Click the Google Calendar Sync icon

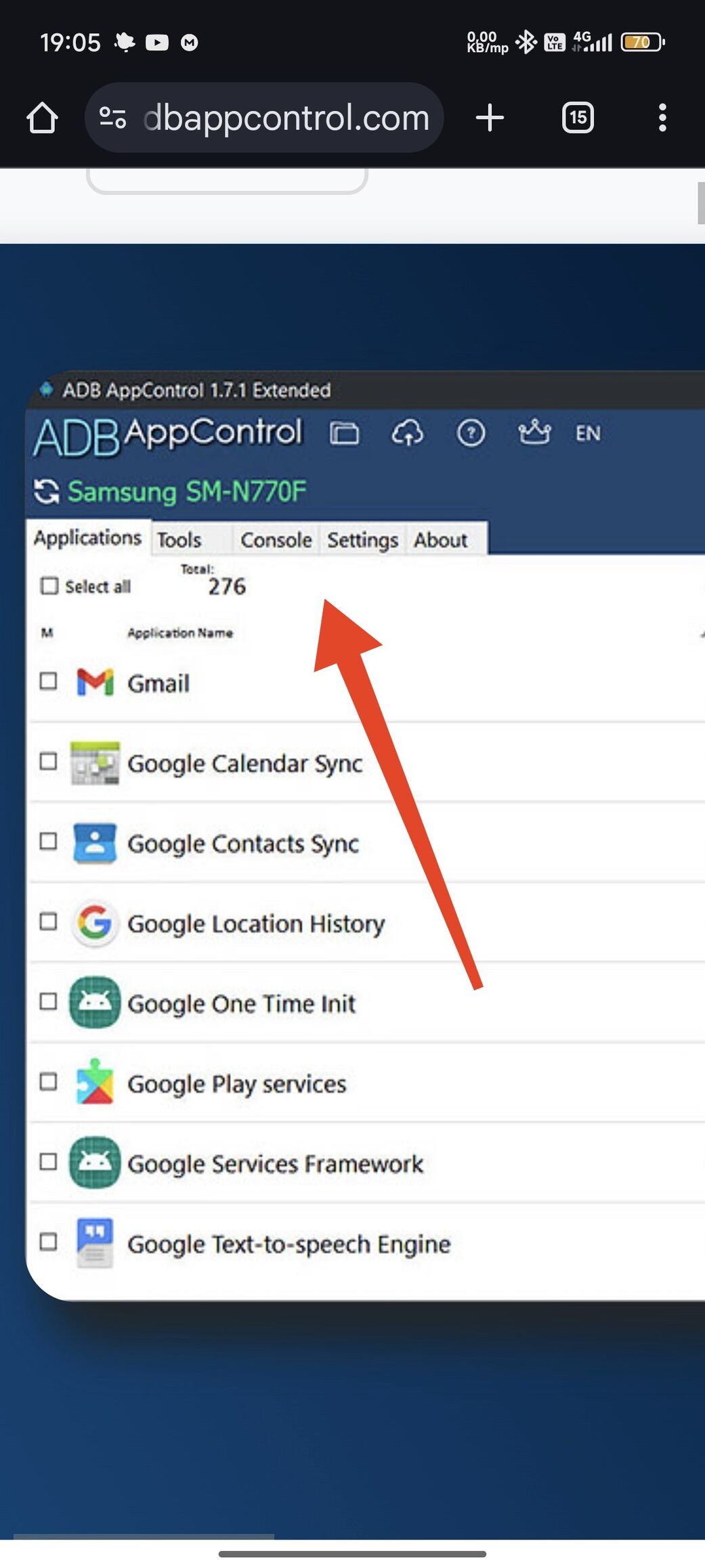click(x=95, y=763)
